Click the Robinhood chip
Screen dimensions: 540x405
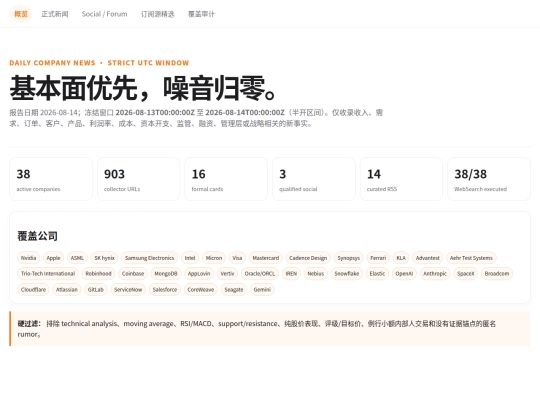tap(98, 274)
